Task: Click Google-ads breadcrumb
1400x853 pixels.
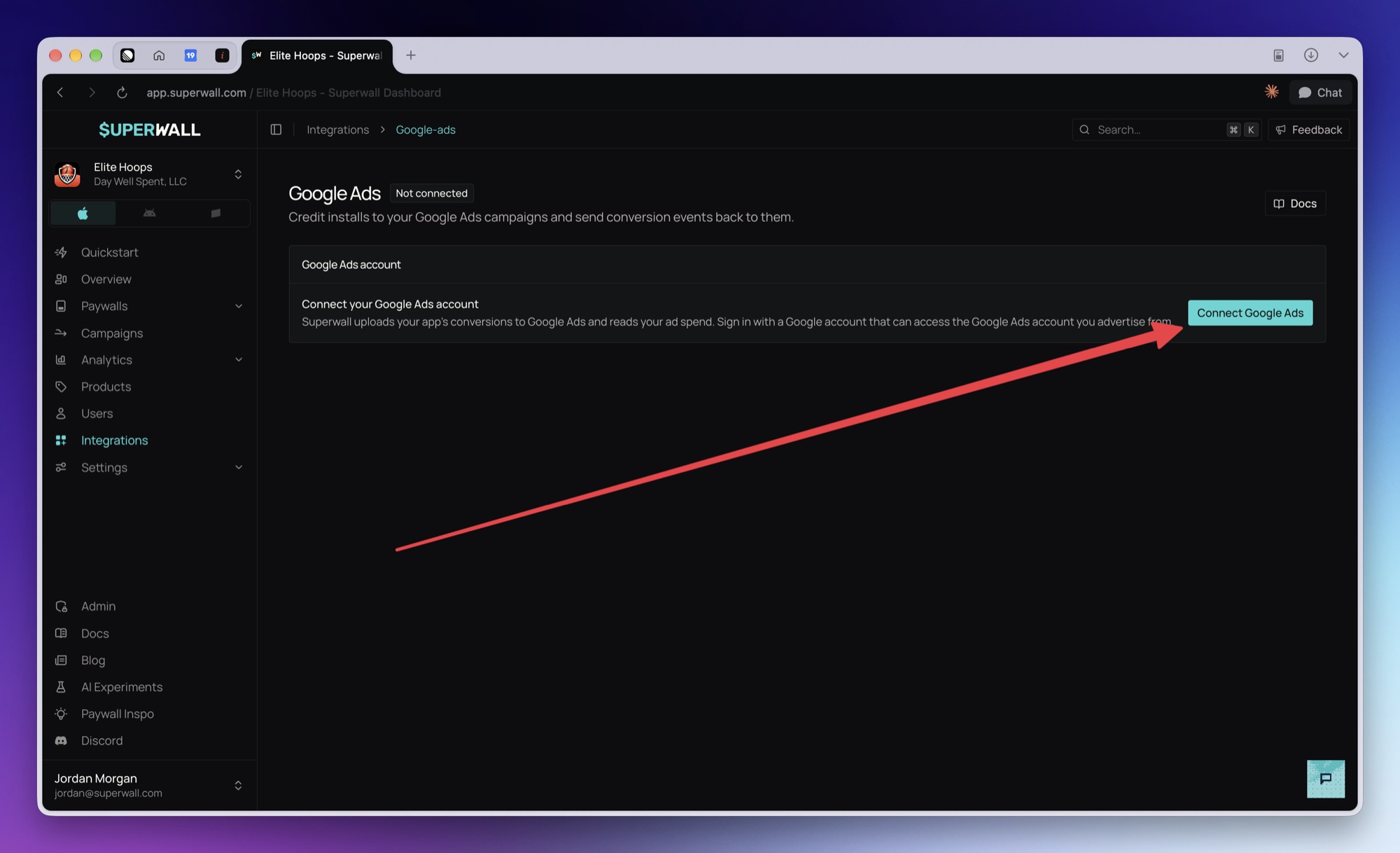Action: point(426,130)
